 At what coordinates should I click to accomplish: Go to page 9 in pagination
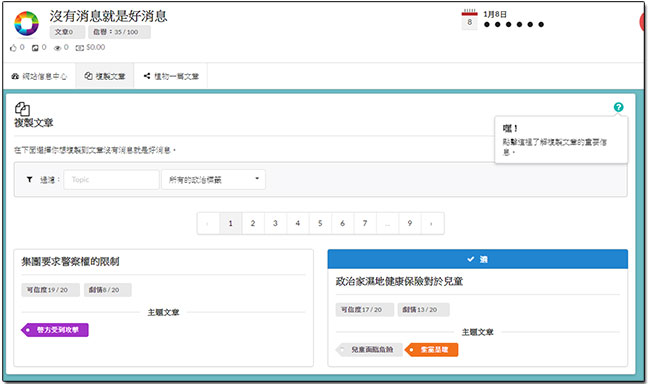tap(410, 224)
